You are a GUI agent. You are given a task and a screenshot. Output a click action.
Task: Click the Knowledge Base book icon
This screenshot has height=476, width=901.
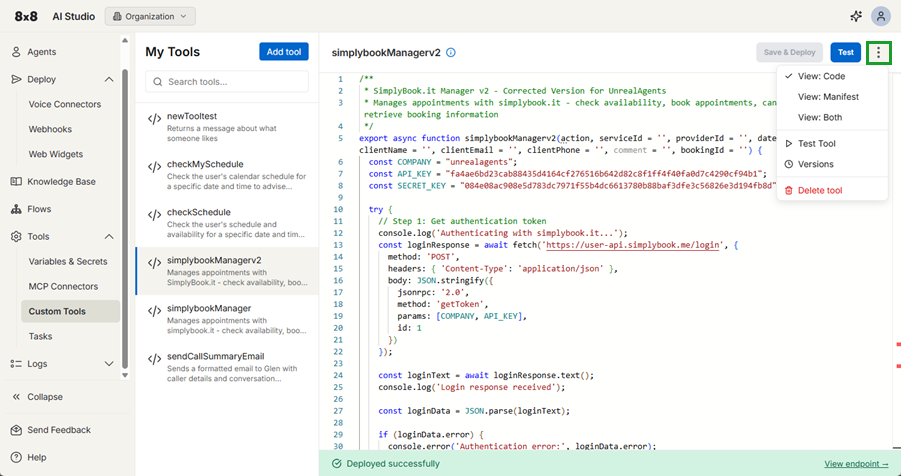16,182
